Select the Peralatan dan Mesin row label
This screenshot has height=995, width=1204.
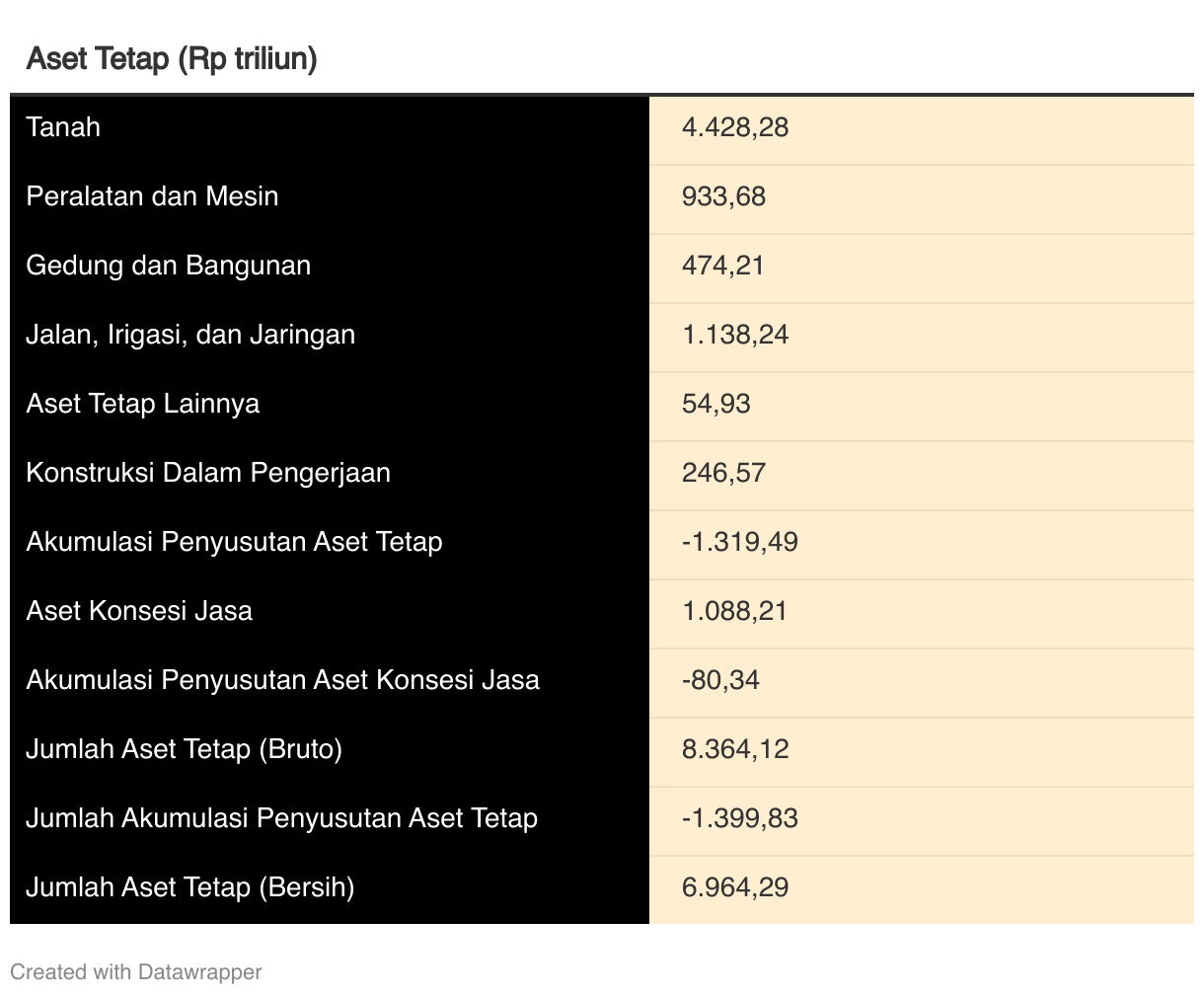tap(152, 196)
